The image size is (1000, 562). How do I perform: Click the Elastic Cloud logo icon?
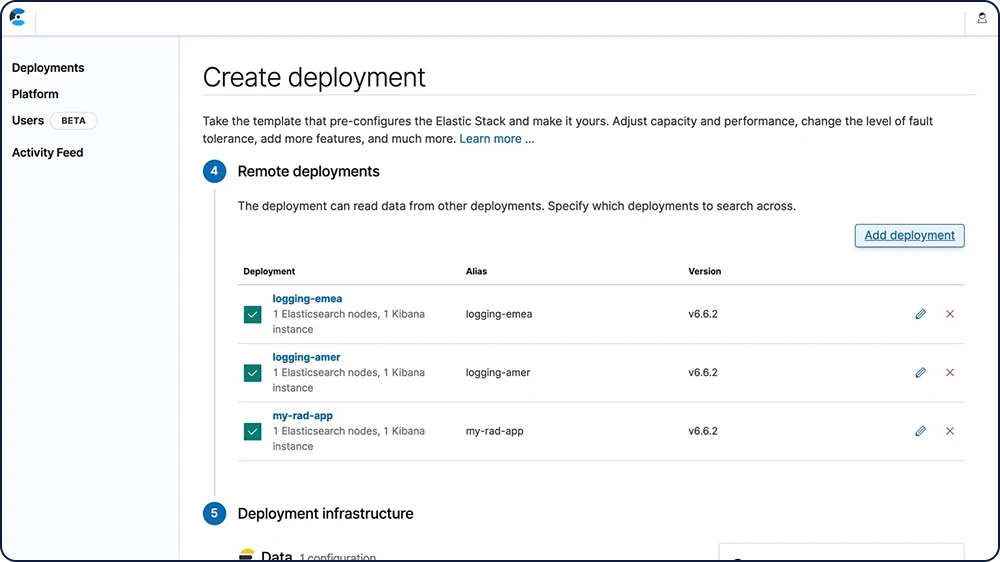(17, 17)
